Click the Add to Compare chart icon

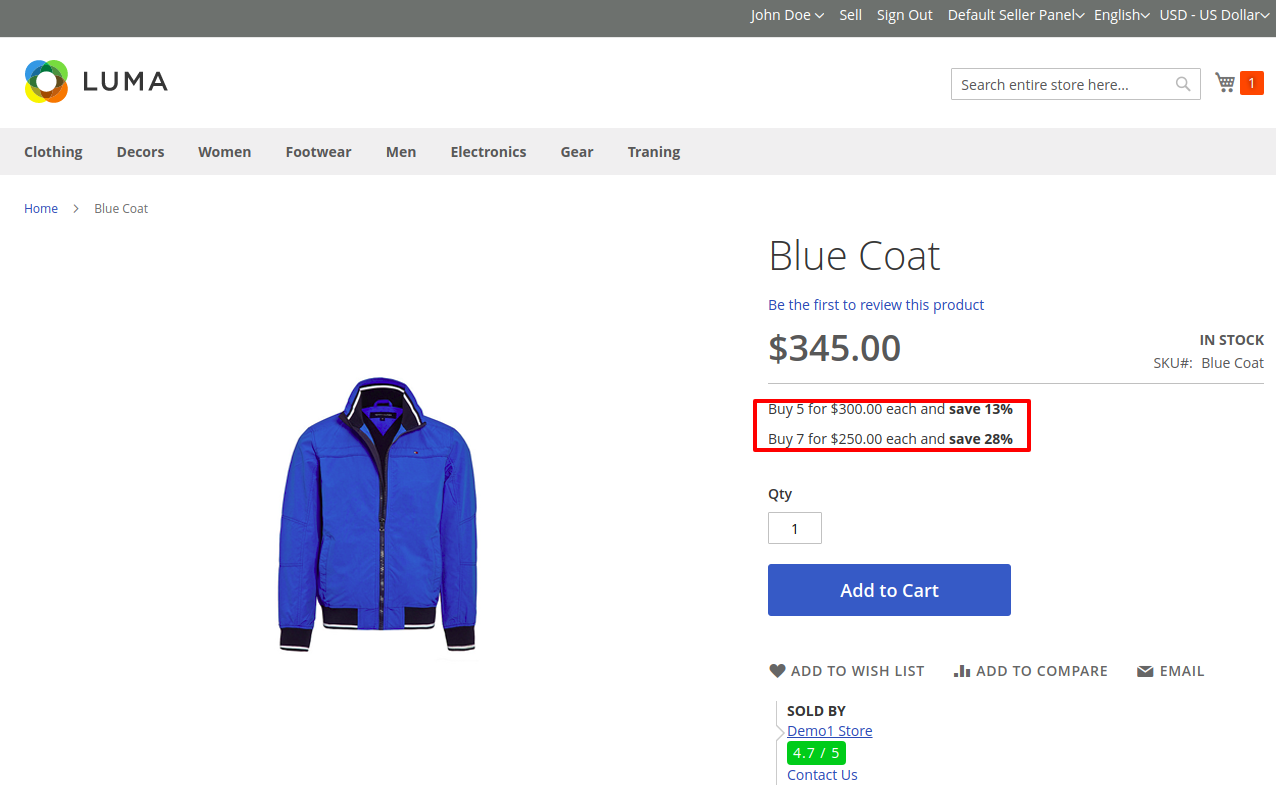coord(962,671)
